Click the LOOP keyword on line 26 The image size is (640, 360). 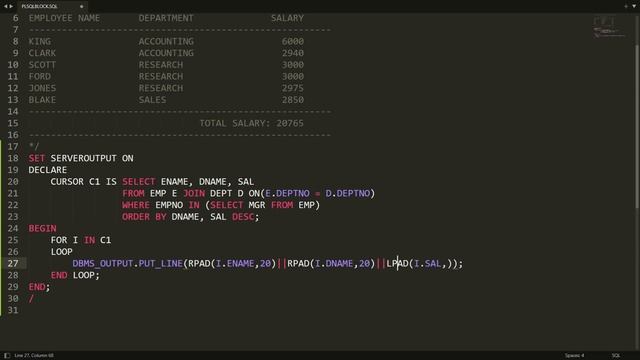62,252
